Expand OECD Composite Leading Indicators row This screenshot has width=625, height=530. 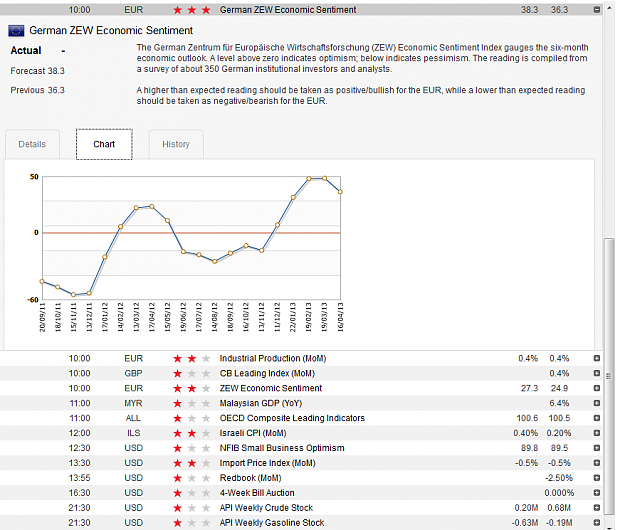(x=597, y=418)
